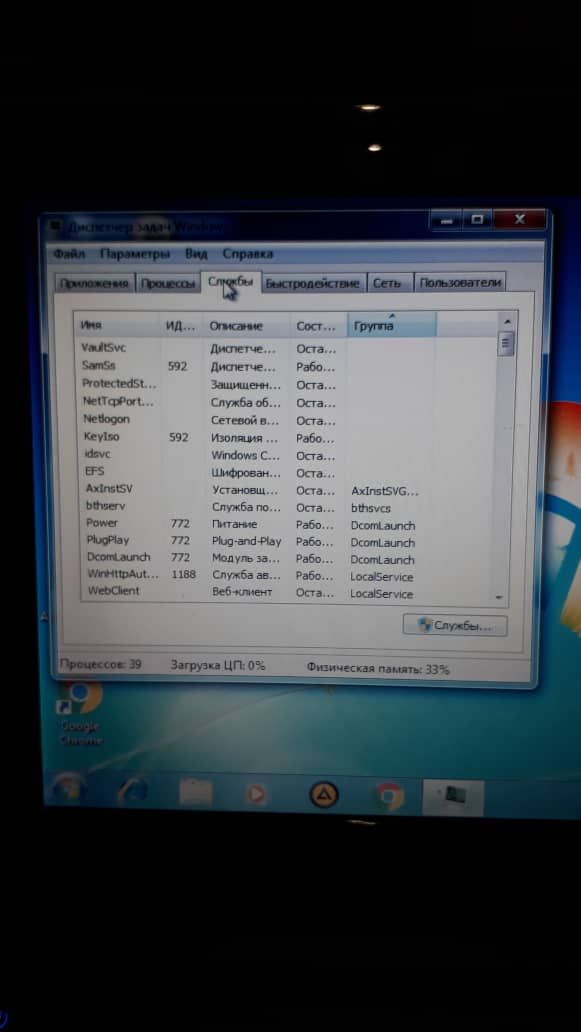
Task: Select the AxInstSV service row
Action: tap(286, 490)
